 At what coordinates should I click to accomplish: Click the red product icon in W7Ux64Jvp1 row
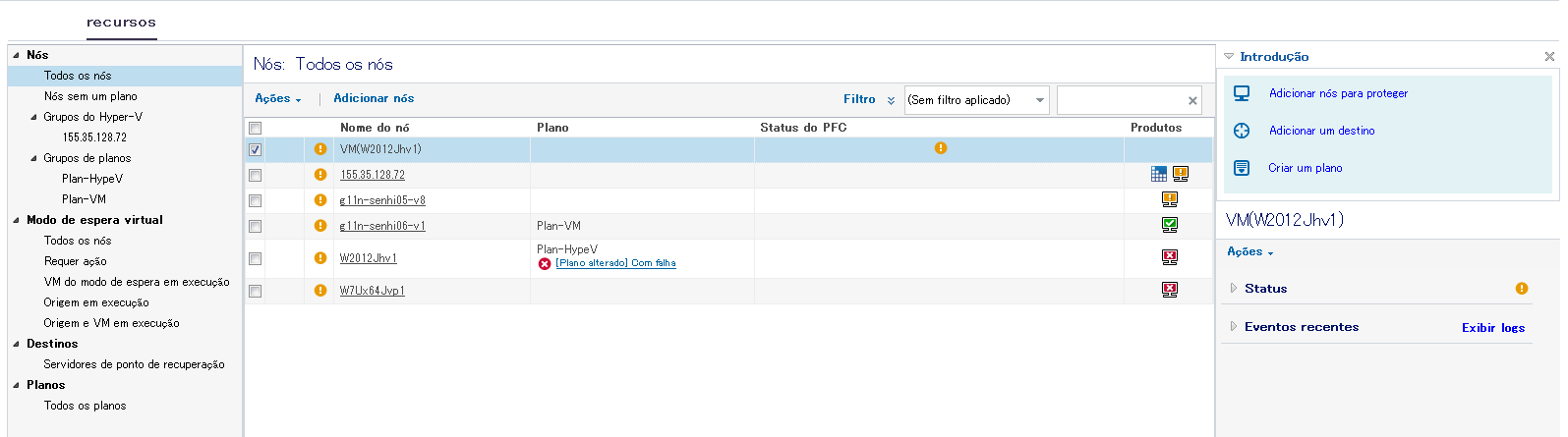pos(1169,290)
